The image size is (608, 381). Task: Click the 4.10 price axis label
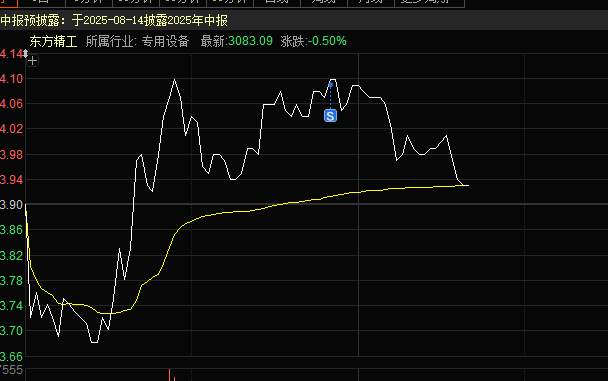click(12, 79)
